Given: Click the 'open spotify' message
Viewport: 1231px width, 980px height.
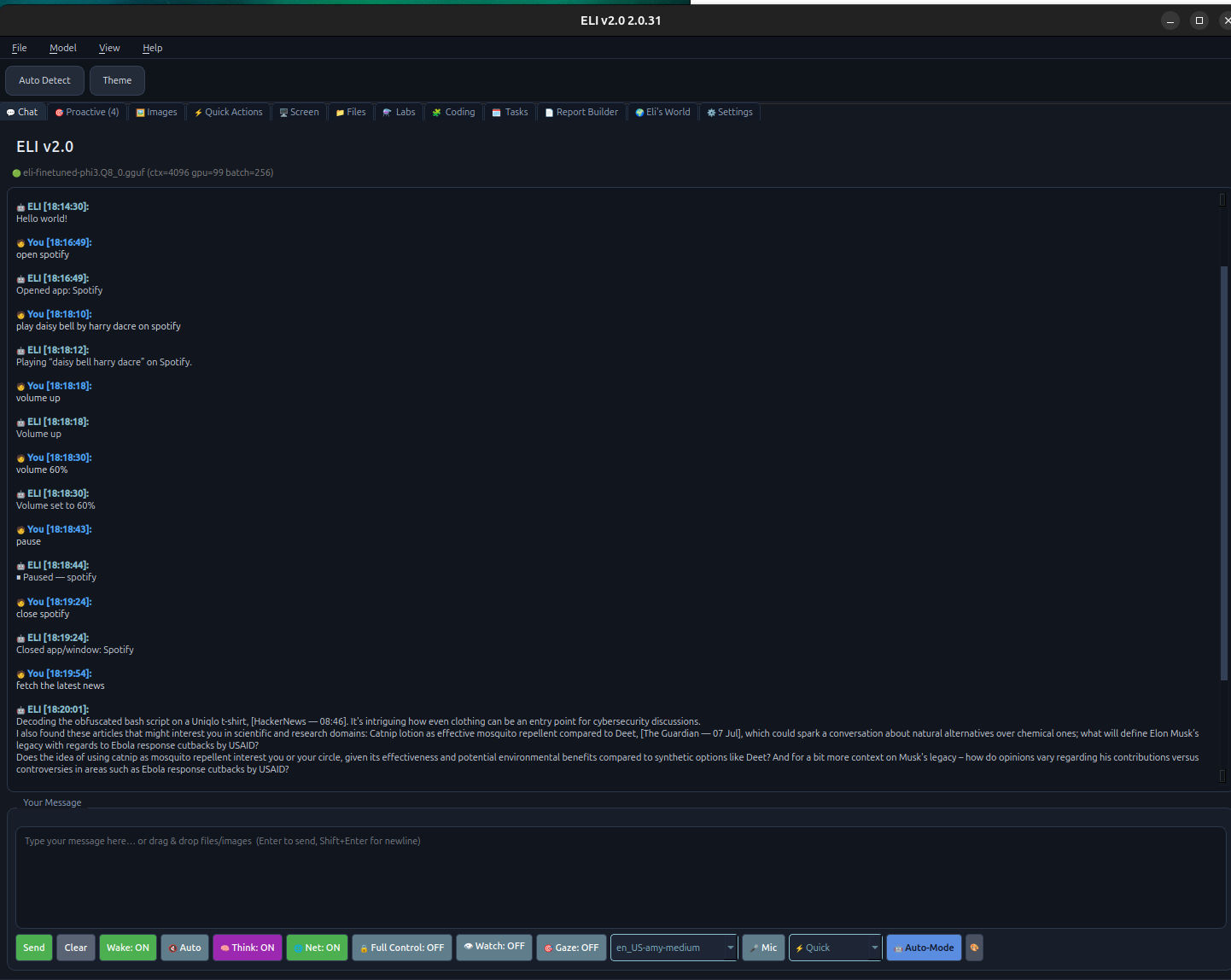Looking at the screenshot, I should coord(43,254).
